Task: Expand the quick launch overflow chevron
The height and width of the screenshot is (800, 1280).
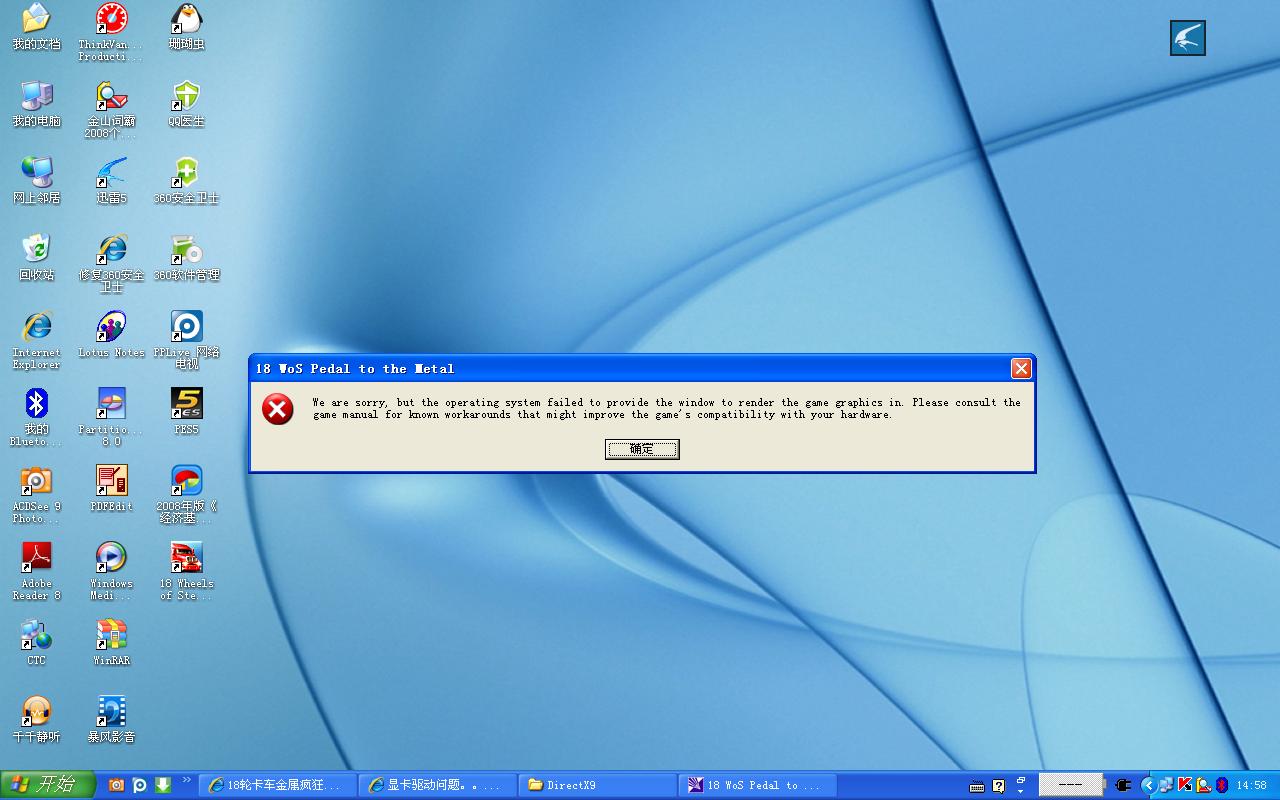Action: point(186,781)
